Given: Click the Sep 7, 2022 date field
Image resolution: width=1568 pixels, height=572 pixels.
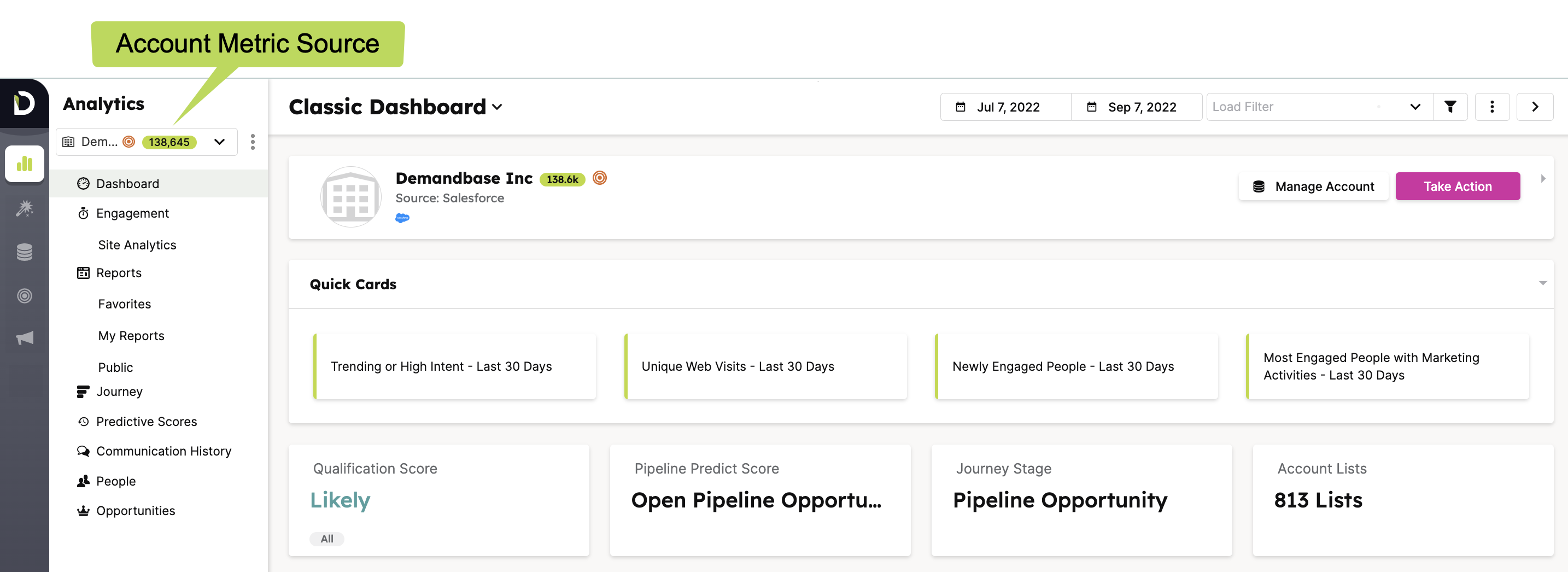Looking at the screenshot, I should click(1142, 107).
